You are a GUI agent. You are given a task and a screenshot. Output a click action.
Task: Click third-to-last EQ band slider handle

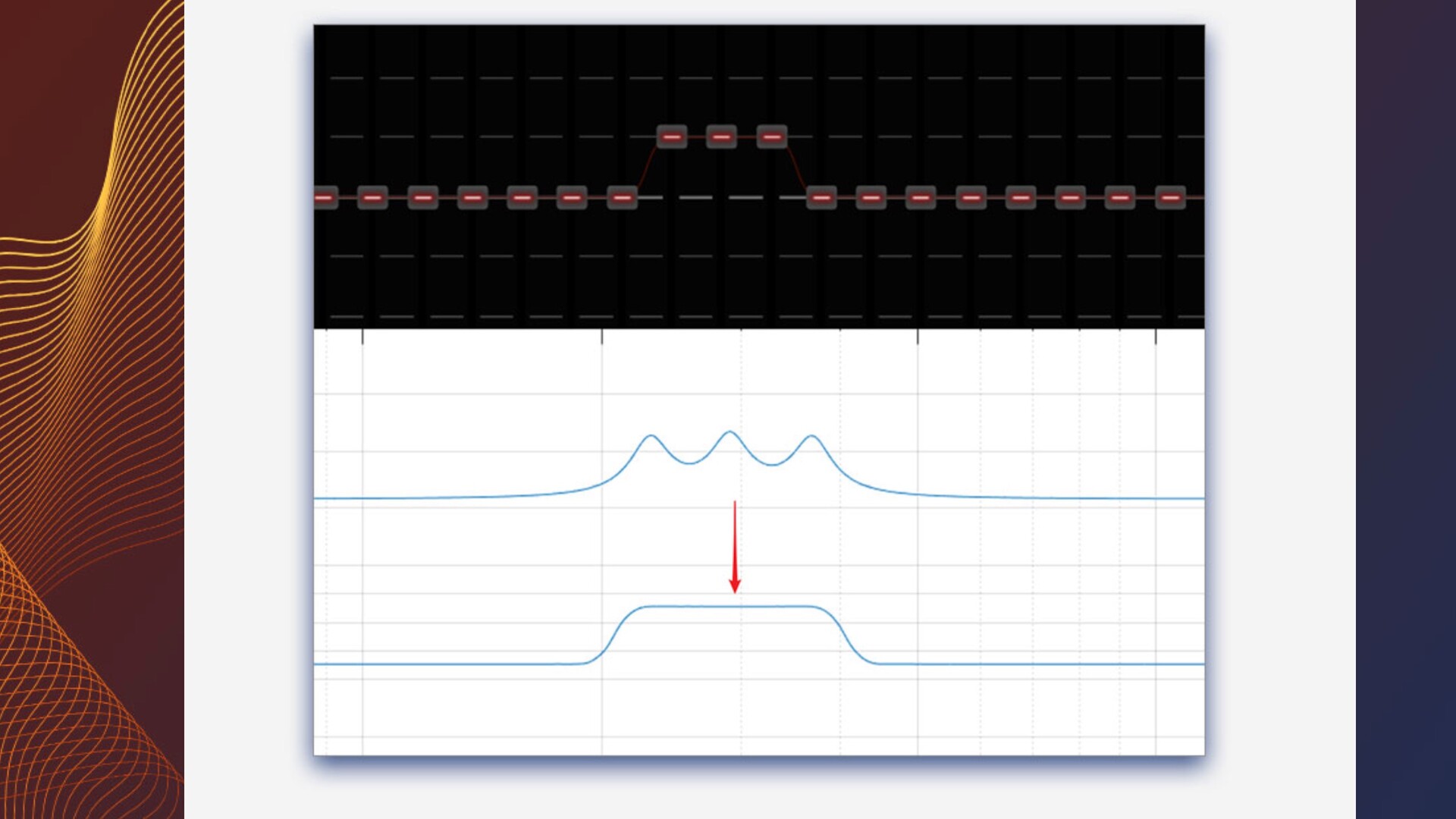click(1070, 198)
